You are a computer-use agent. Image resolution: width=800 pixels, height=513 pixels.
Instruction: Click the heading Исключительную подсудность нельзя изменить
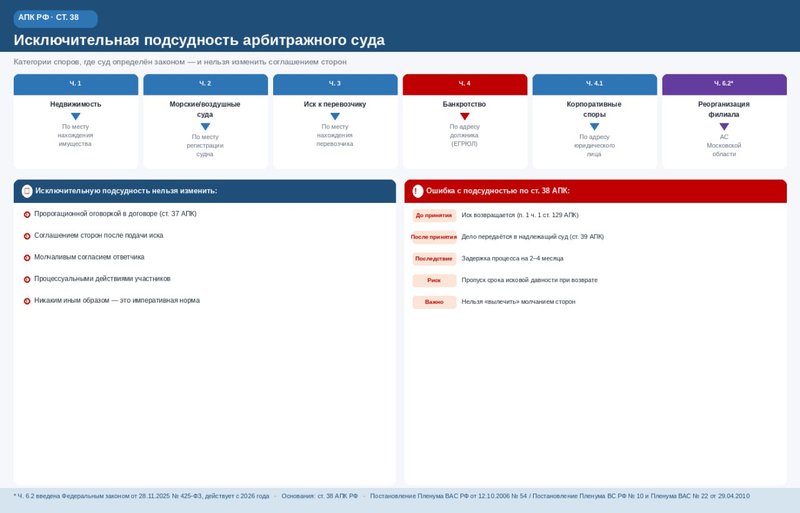[126, 191]
